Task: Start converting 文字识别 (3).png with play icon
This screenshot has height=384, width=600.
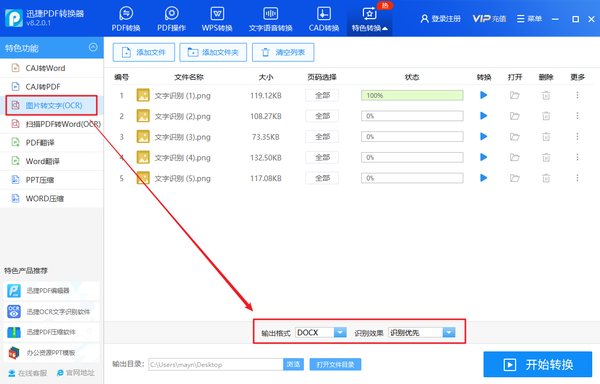Action: click(484, 137)
